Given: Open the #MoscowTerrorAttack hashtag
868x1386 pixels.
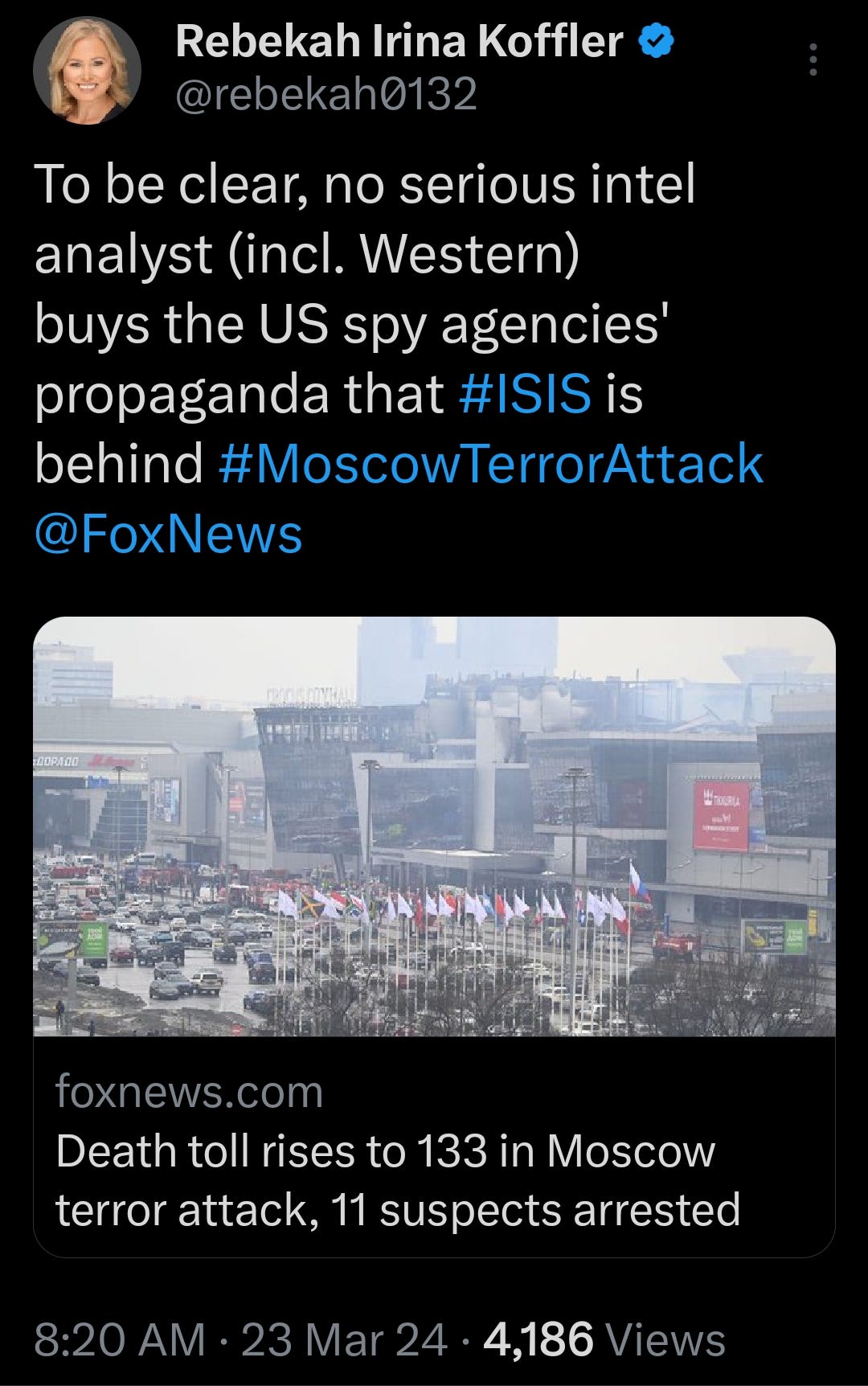Looking at the screenshot, I should pyautogui.click(x=490, y=464).
